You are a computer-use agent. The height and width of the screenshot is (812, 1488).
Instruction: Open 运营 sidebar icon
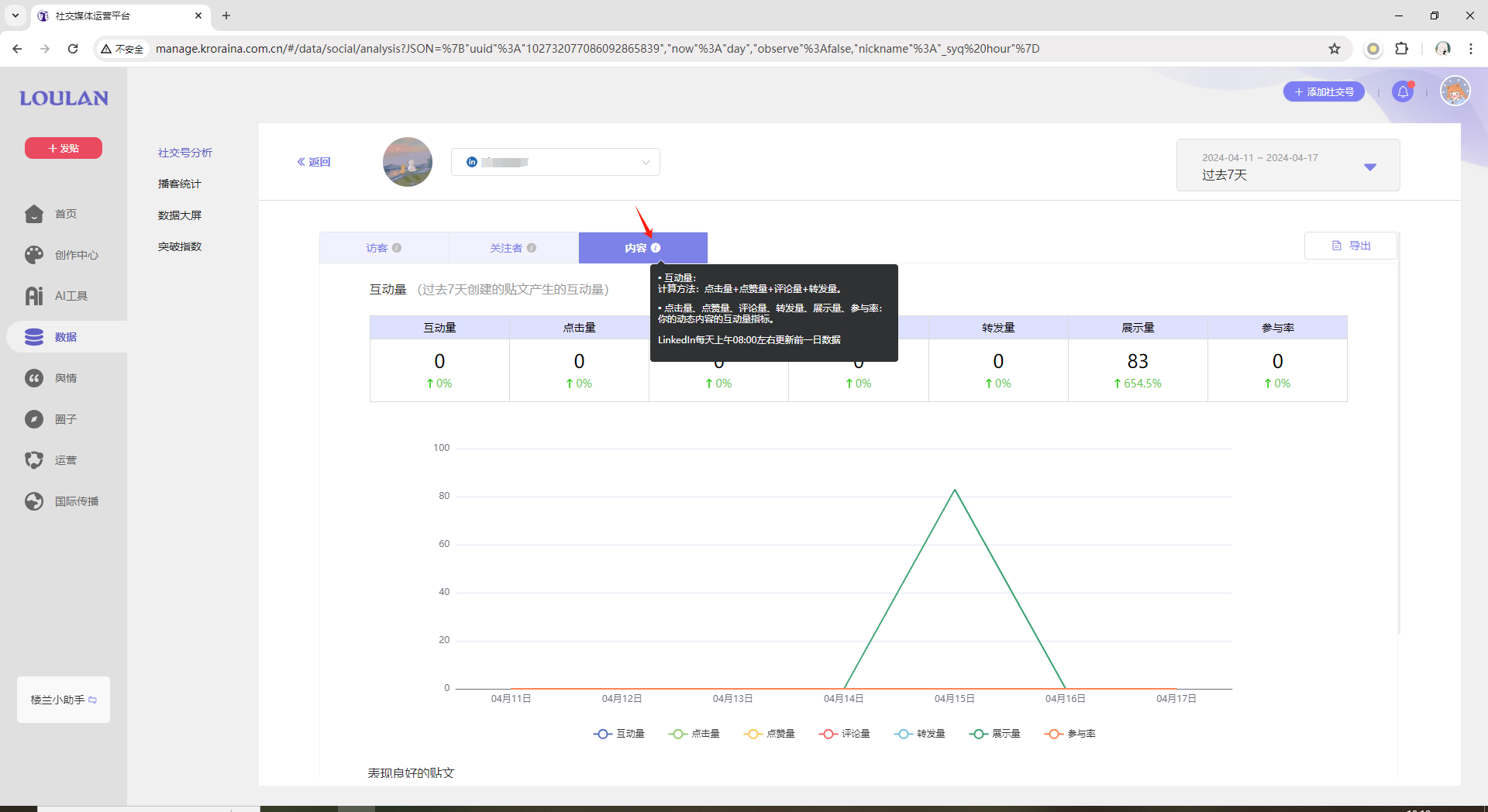click(x=34, y=460)
